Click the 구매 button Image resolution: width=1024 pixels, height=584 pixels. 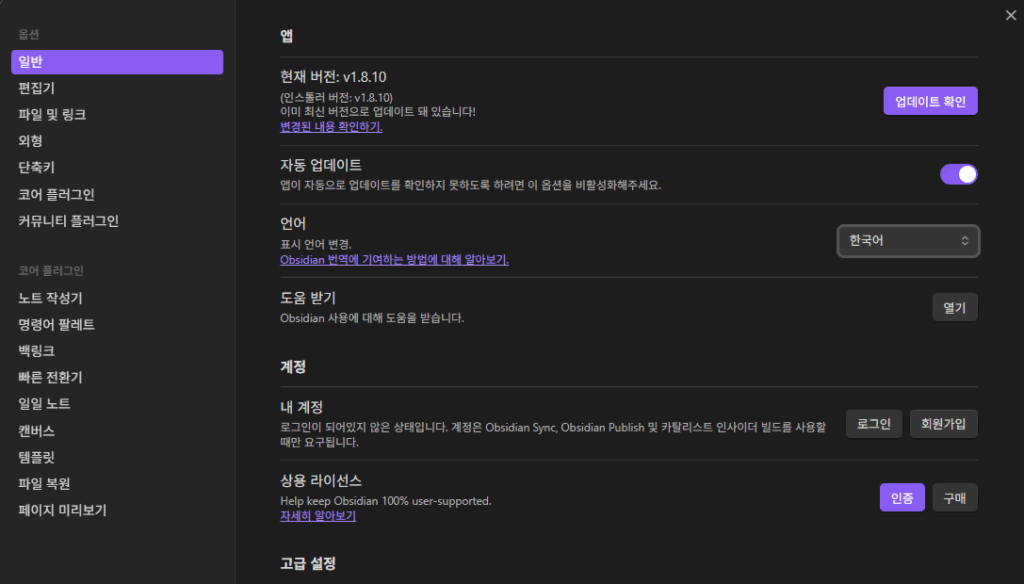954,498
